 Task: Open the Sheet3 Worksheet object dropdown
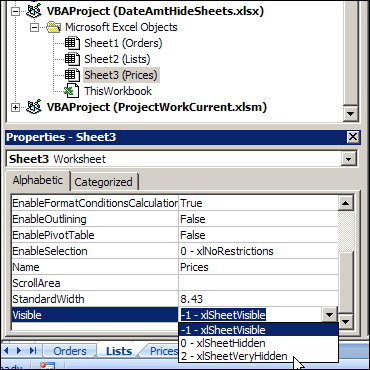click(x=349, y=159)
